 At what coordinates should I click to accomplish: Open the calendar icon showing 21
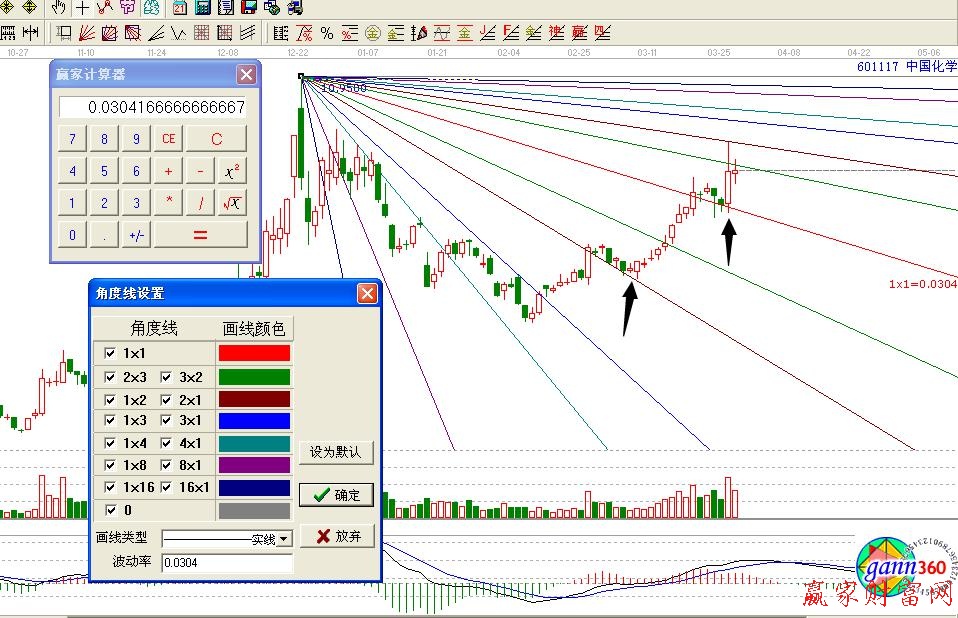click(x=179, y=8)
